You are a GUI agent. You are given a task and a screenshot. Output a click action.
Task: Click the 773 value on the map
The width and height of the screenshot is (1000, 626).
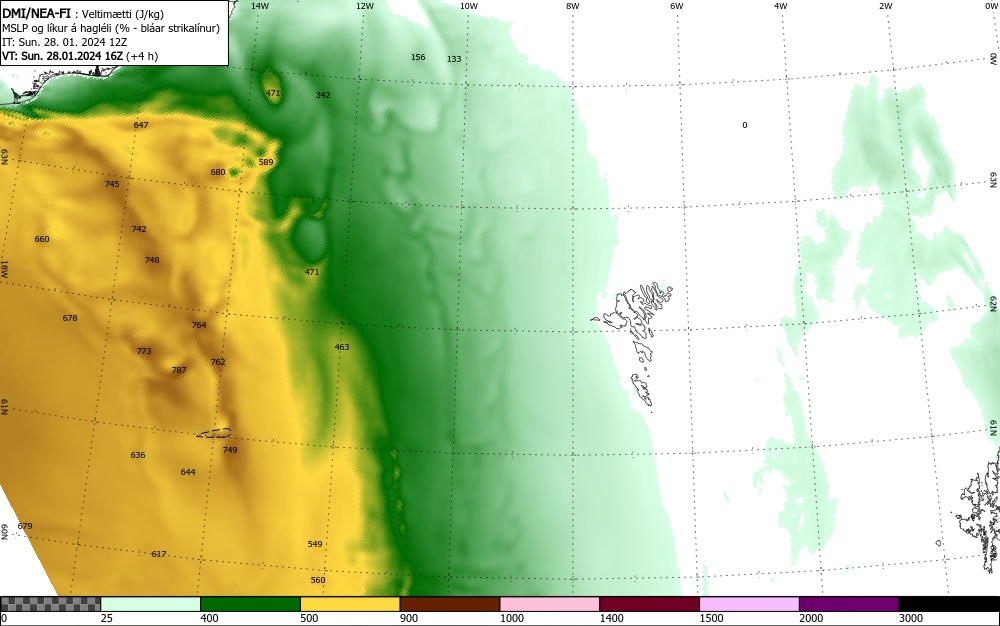[x=143, y=351]
